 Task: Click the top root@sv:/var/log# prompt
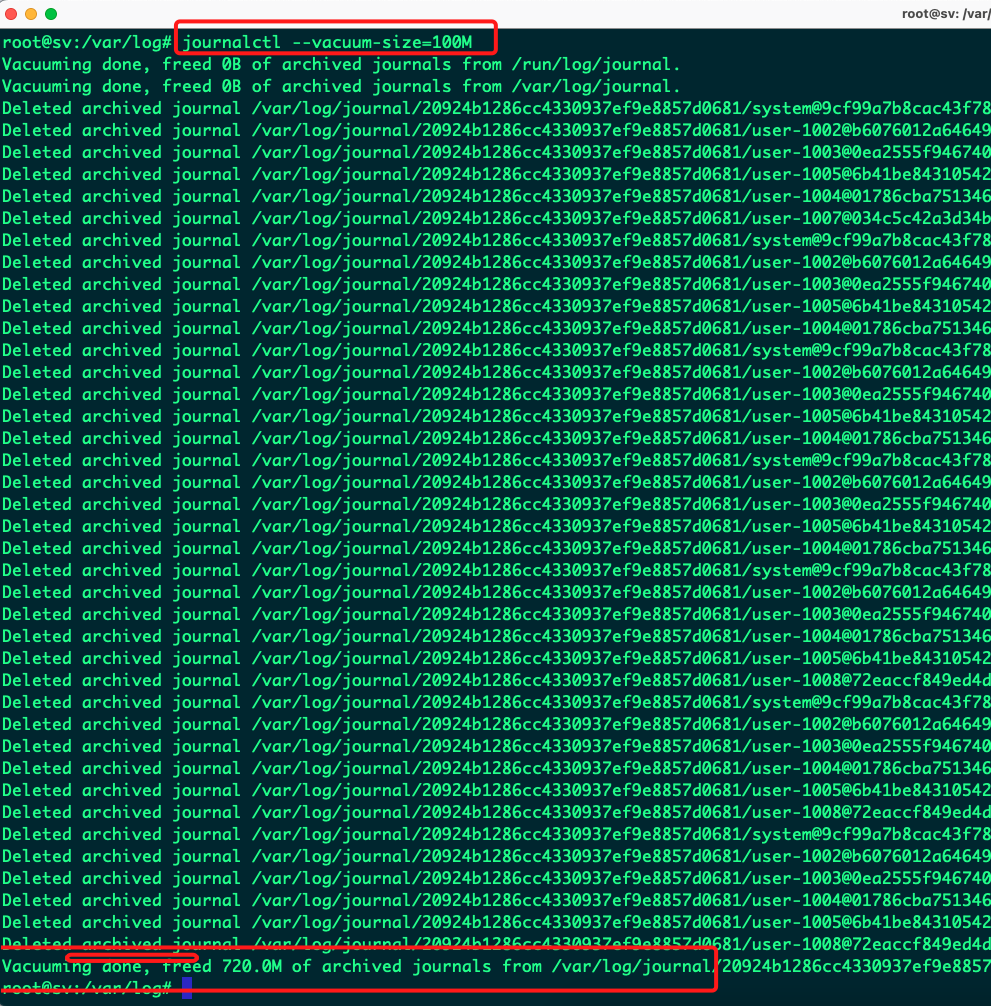tap(88, 42)
